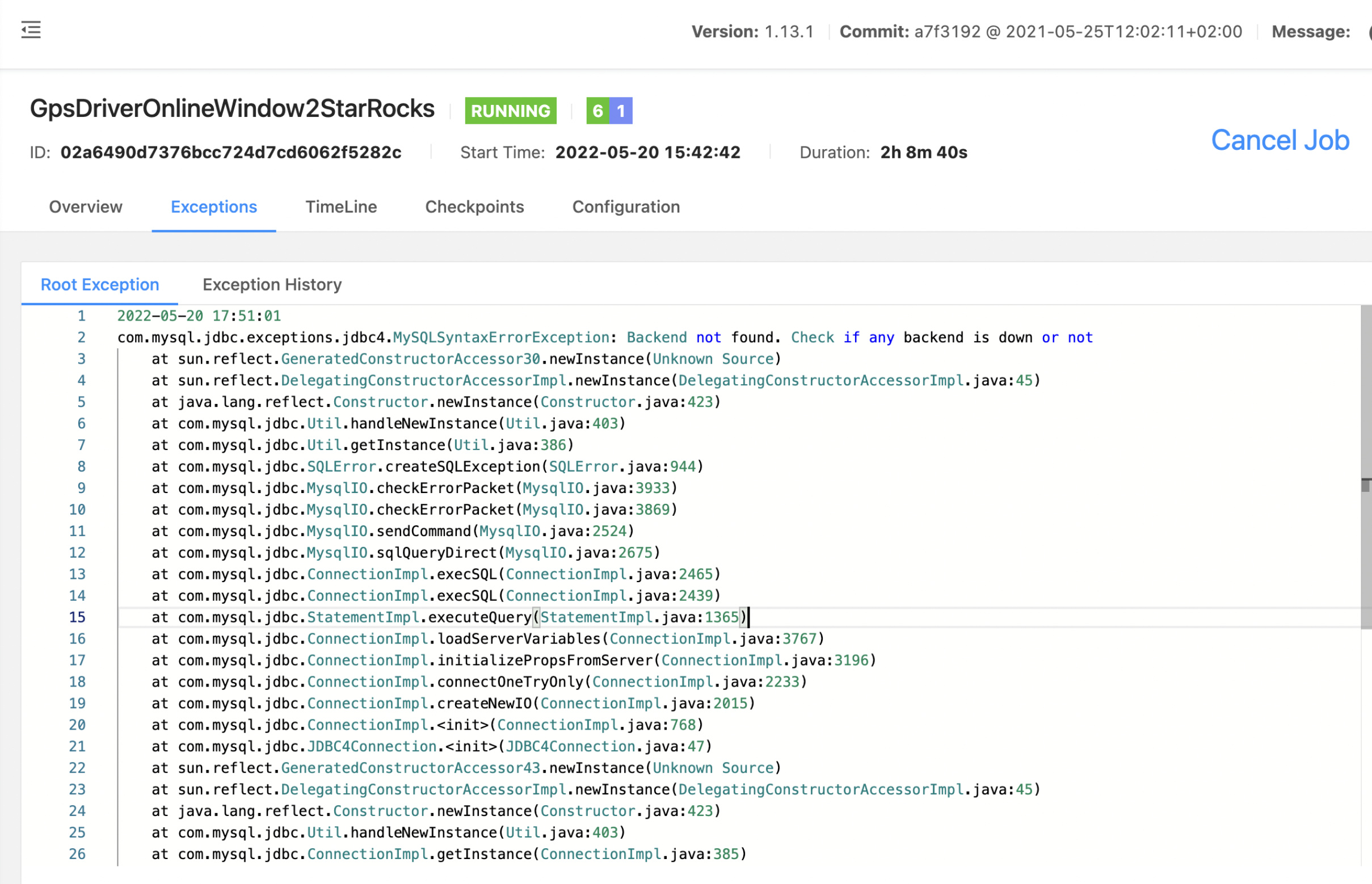Viewport: 1372px width, 884px height.
Task: Switch to Exception History tab
Action: pyautogui.click(x=272, y=285)
